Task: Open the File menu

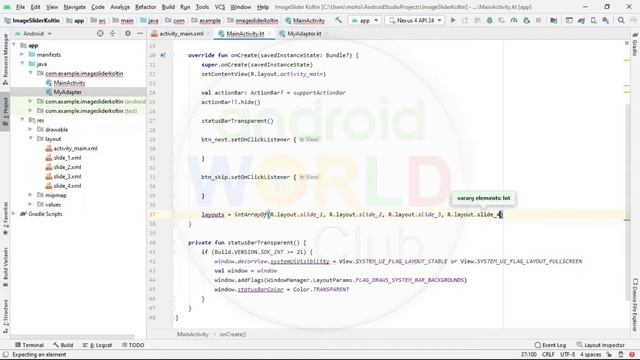Action: 20,7
